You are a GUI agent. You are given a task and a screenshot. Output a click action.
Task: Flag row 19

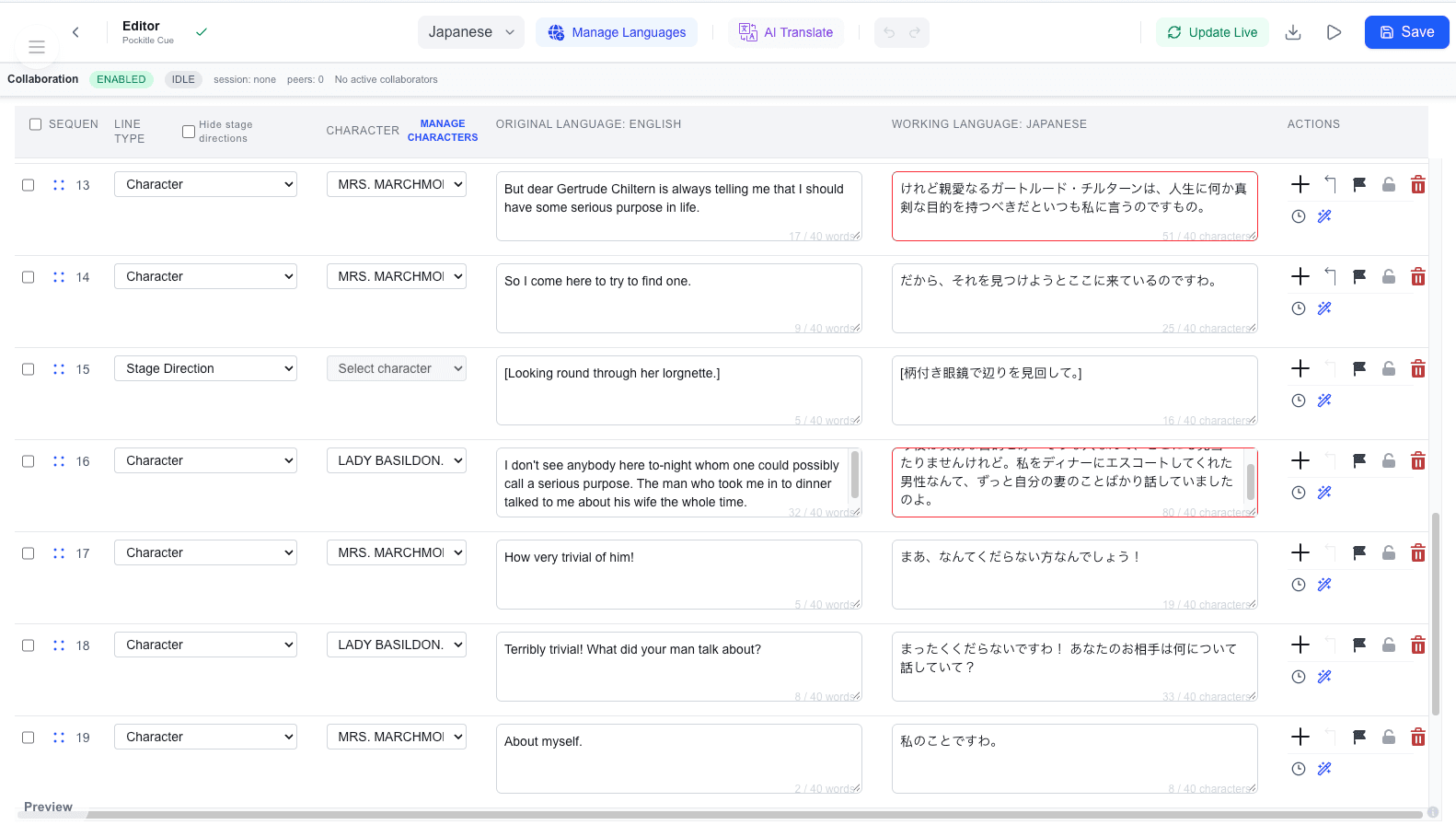(1359, 737)
